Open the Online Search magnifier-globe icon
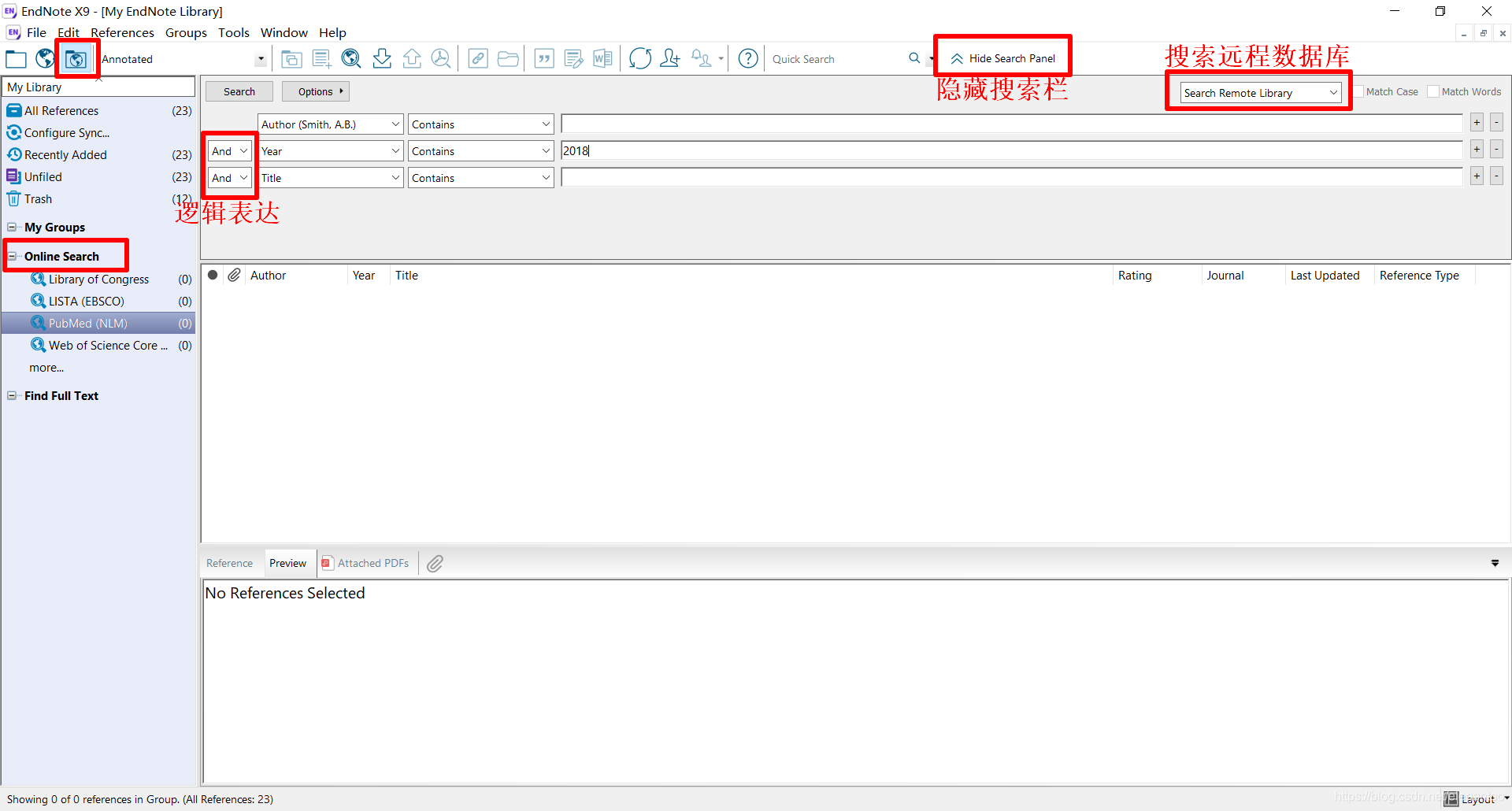 (x=351, y=59)
